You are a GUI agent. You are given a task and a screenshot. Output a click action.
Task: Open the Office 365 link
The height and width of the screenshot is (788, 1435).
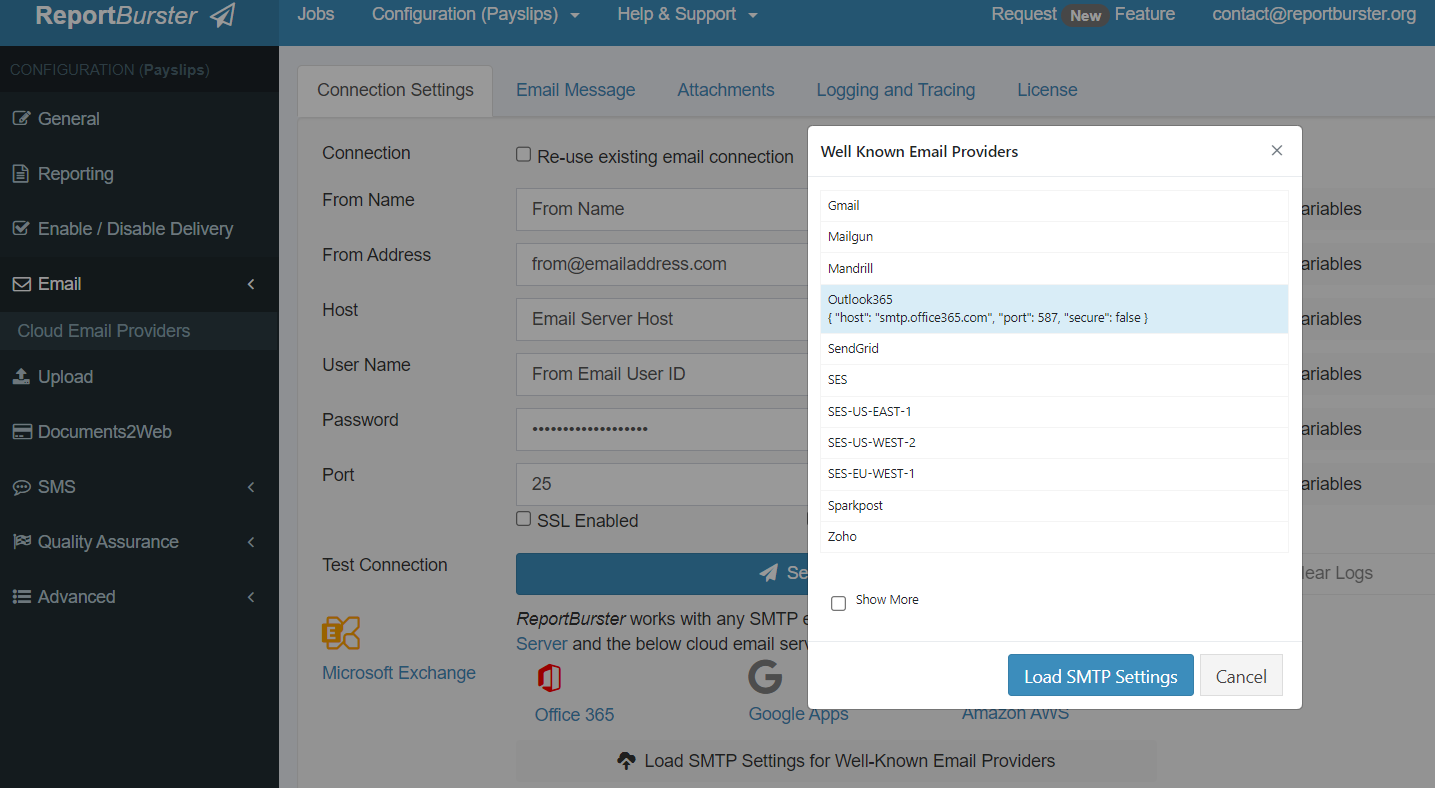574,715
